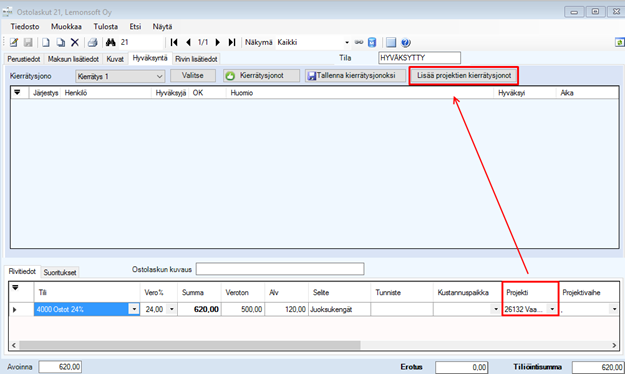Click the binoculars search icon
Image resolution: width=625 pixels, height=374 pixels.
point(110,42)
